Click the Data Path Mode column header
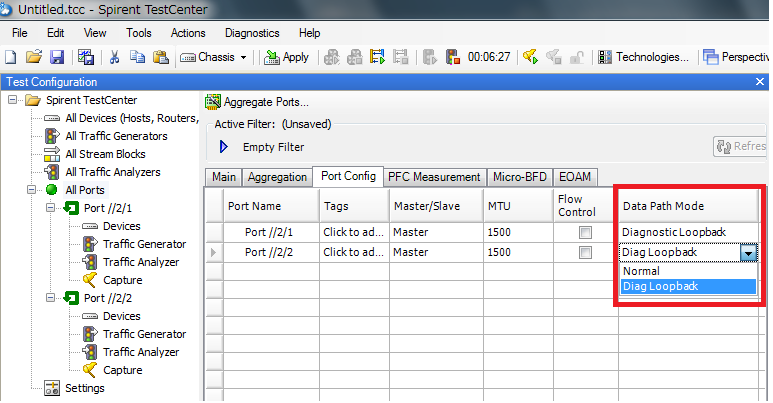 point(688,206)
